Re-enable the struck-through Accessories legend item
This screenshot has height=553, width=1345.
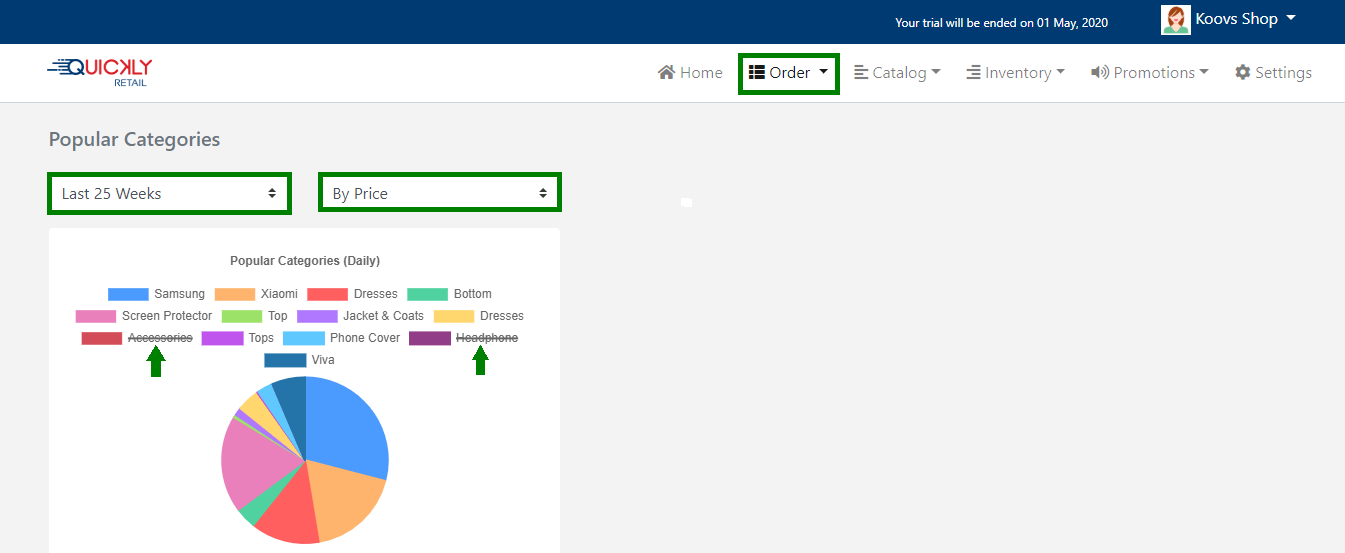159,338
